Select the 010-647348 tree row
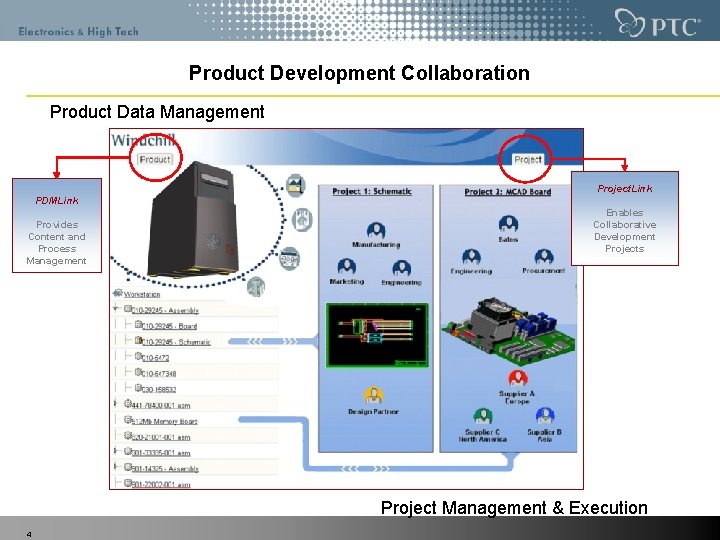Image resolution: width=720 pixels, height=540 pixels. click(195, 373)
